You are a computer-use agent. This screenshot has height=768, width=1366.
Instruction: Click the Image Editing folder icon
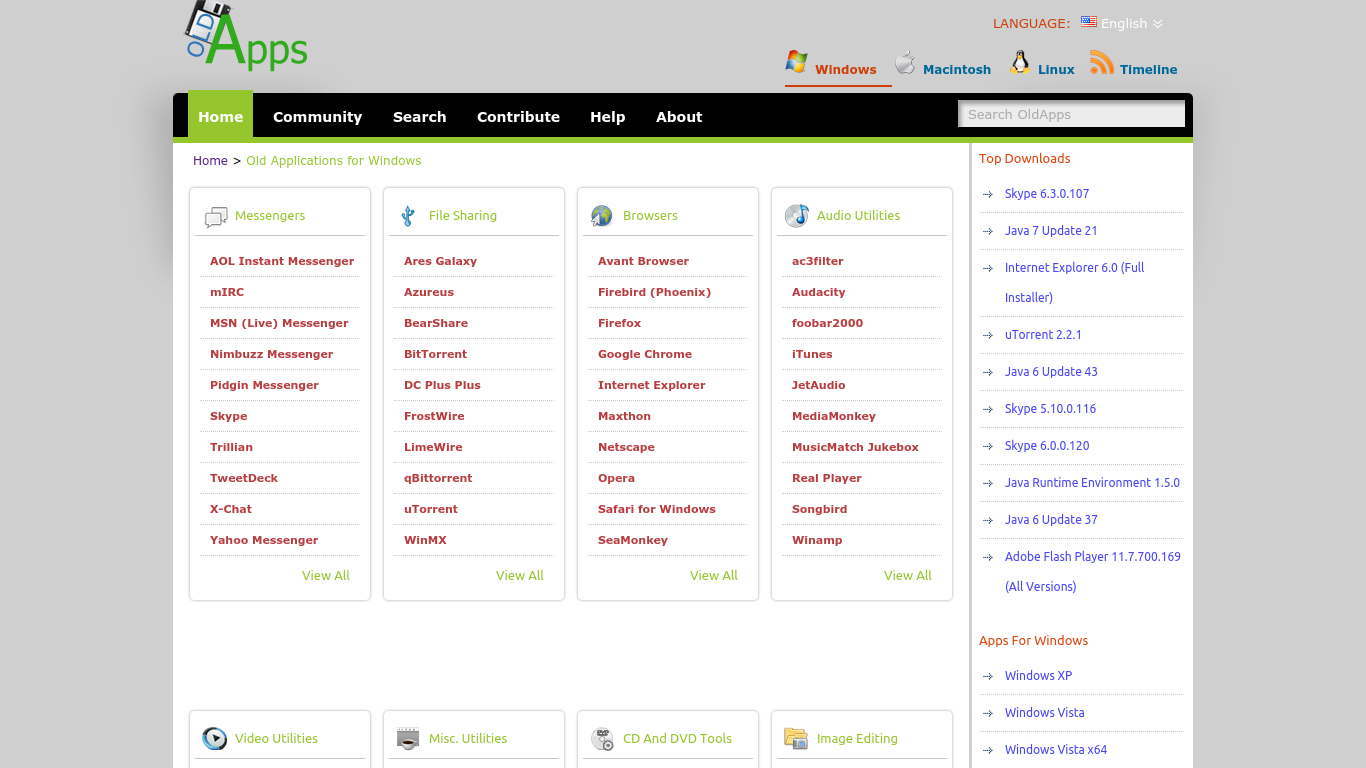(x=796, y=739)
